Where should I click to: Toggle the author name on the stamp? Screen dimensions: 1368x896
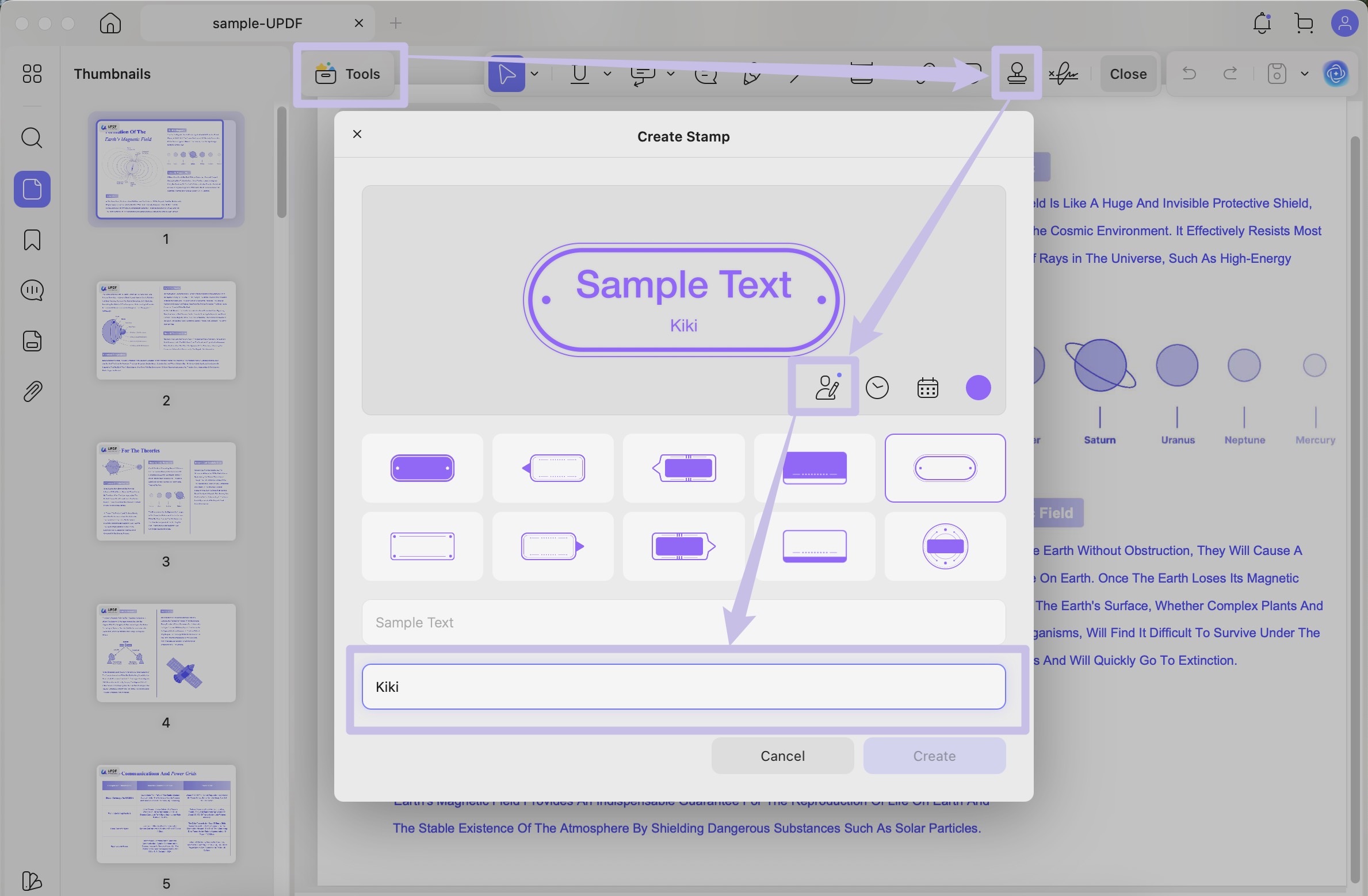tap(824, 386)
